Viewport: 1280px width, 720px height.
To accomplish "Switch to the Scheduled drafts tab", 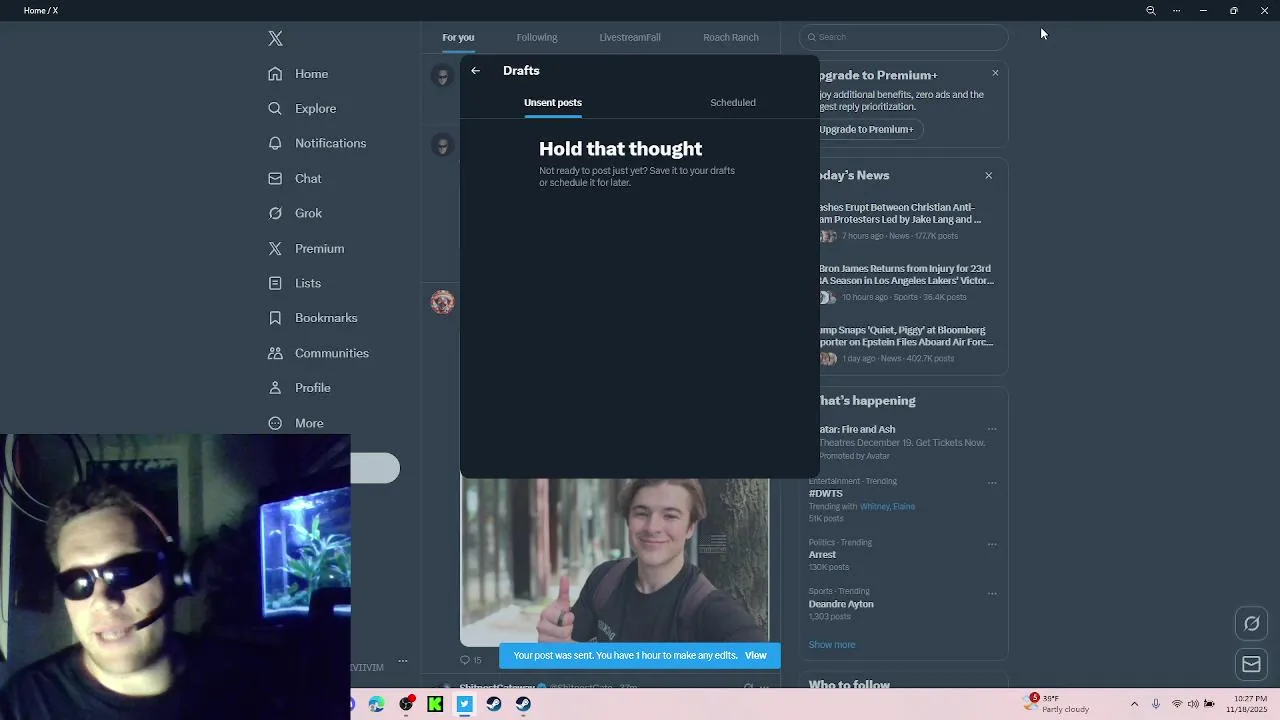I will pos(733,102).
